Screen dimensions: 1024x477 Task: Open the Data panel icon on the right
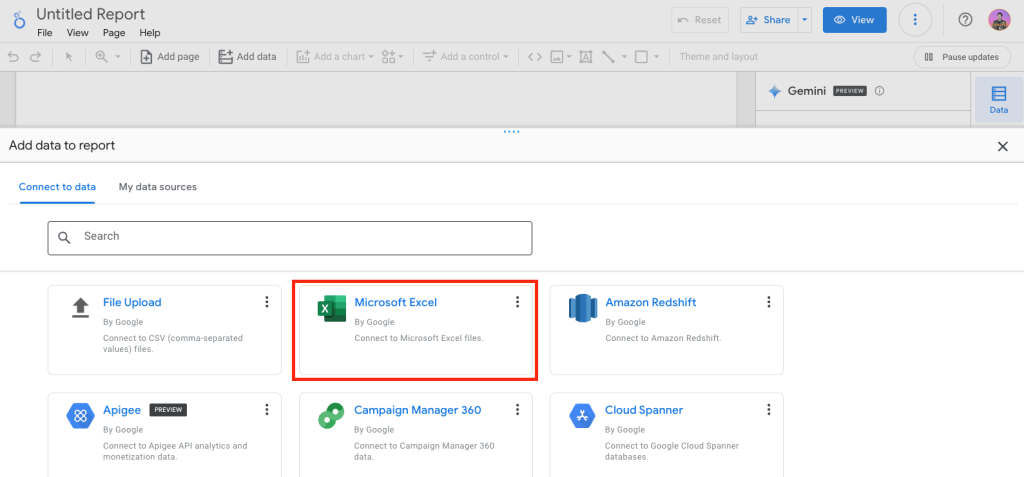coord(999,99)
